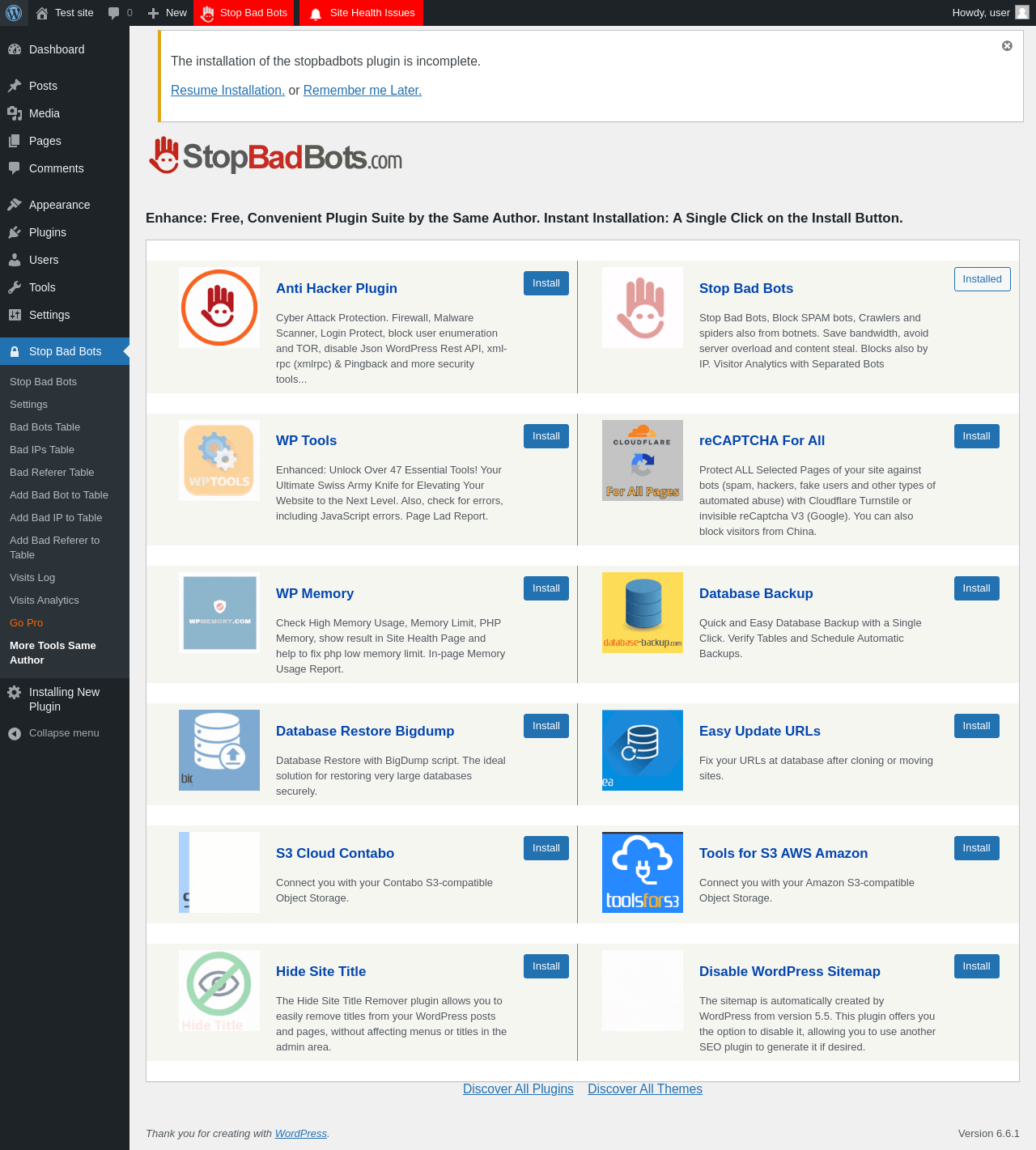The width and height of the screenshot is (1036, 1150).
Task: Open the S3 Cloud Contabo title link
Action: click(x=335, y=853)
